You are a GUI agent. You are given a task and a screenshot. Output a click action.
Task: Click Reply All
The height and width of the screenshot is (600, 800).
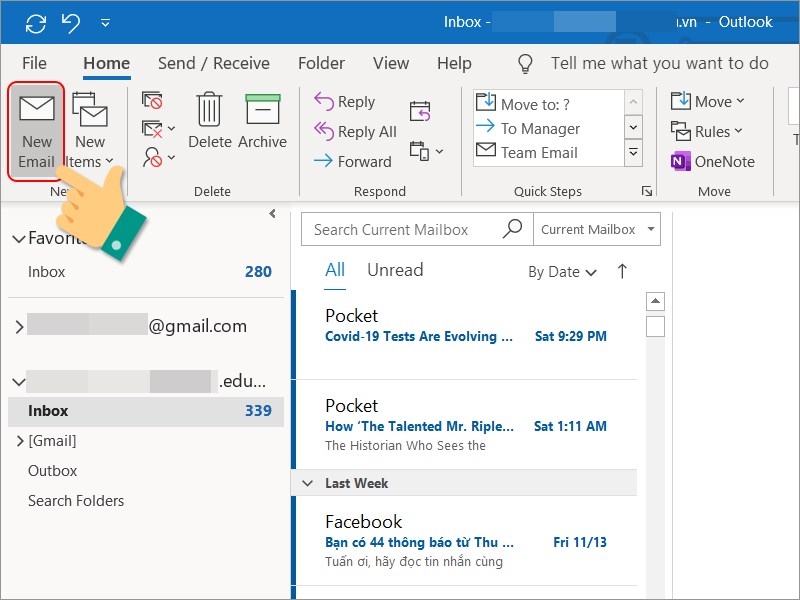coord(355,132)
